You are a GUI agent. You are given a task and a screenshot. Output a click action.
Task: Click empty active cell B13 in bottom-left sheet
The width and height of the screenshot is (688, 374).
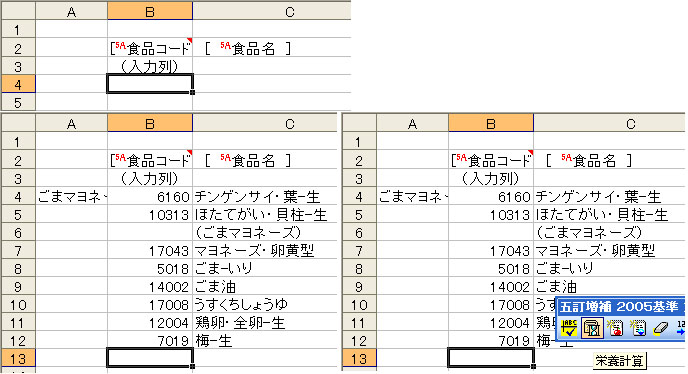pos(150,358)
